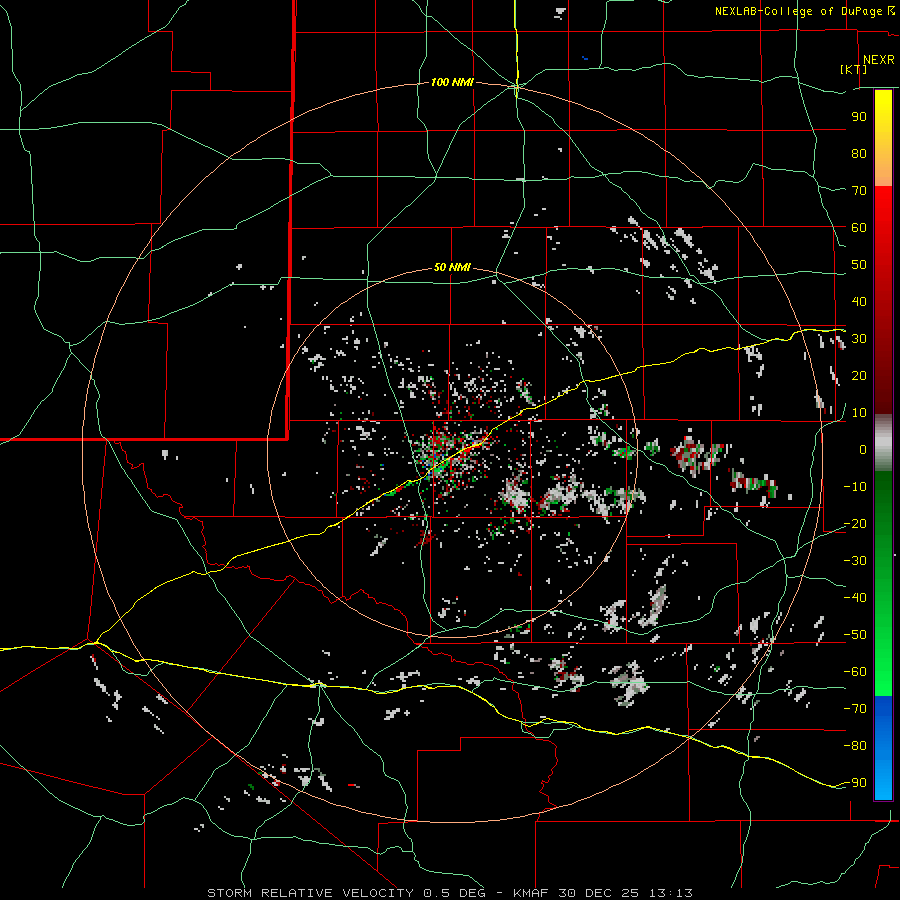This screenshot has height=900, width=900.
Task: Click the positive 90 knot scale label
Action: [859, 117]
